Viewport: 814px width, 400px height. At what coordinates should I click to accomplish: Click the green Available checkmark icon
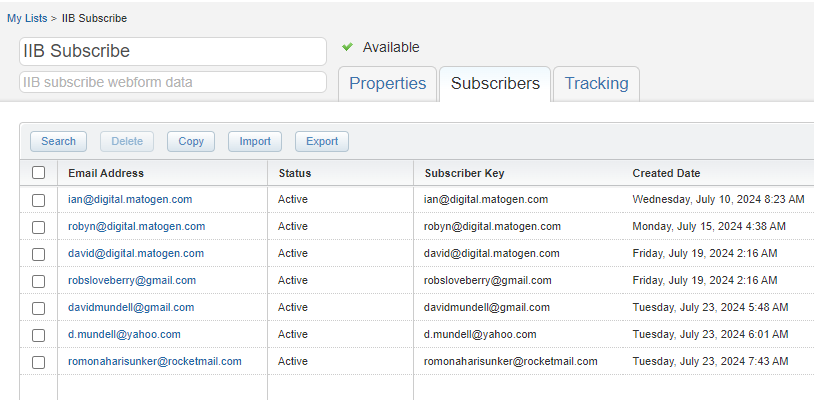tap(347, 47)
